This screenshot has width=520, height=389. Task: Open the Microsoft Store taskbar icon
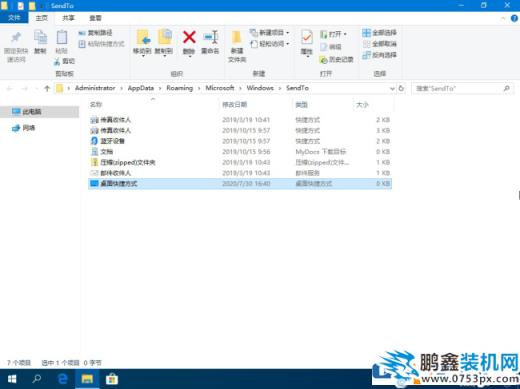point(112,379)
